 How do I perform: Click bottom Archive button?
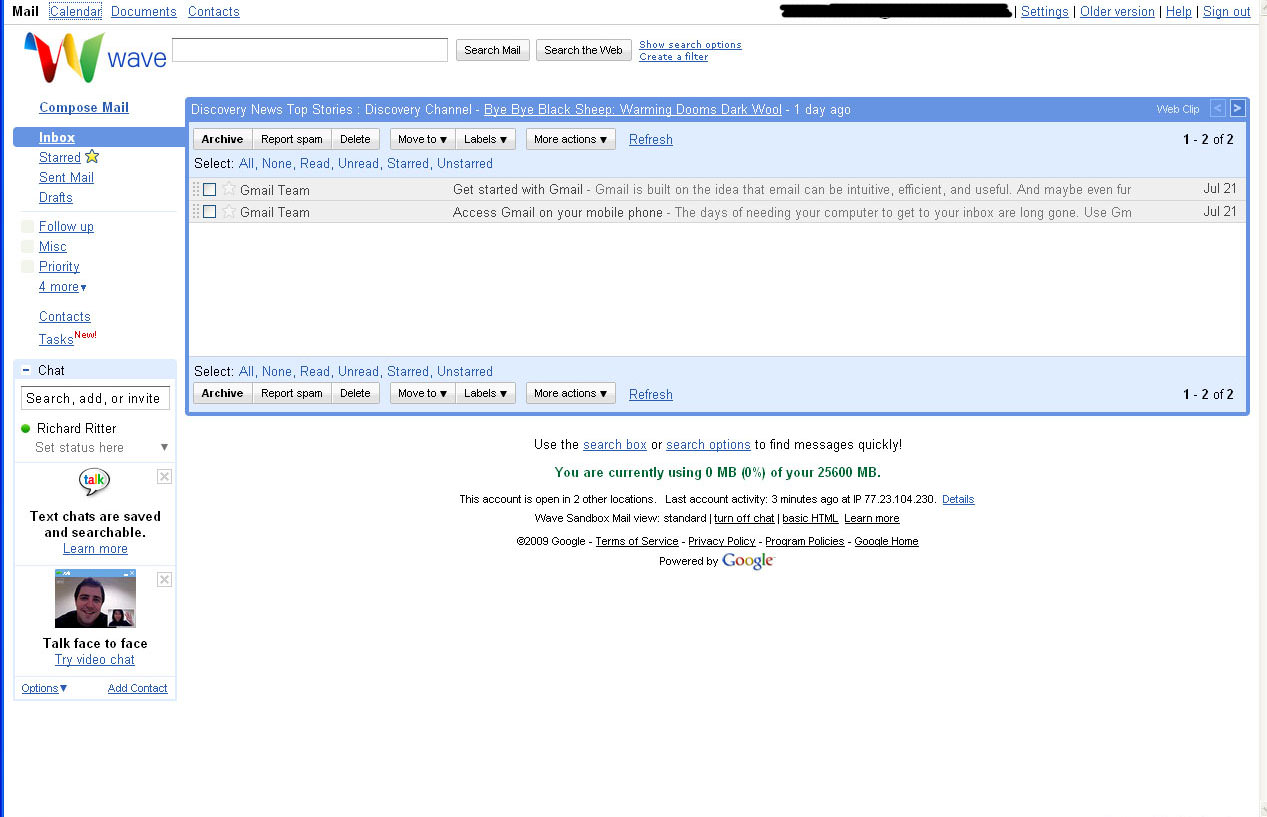(x=222, y=393)
